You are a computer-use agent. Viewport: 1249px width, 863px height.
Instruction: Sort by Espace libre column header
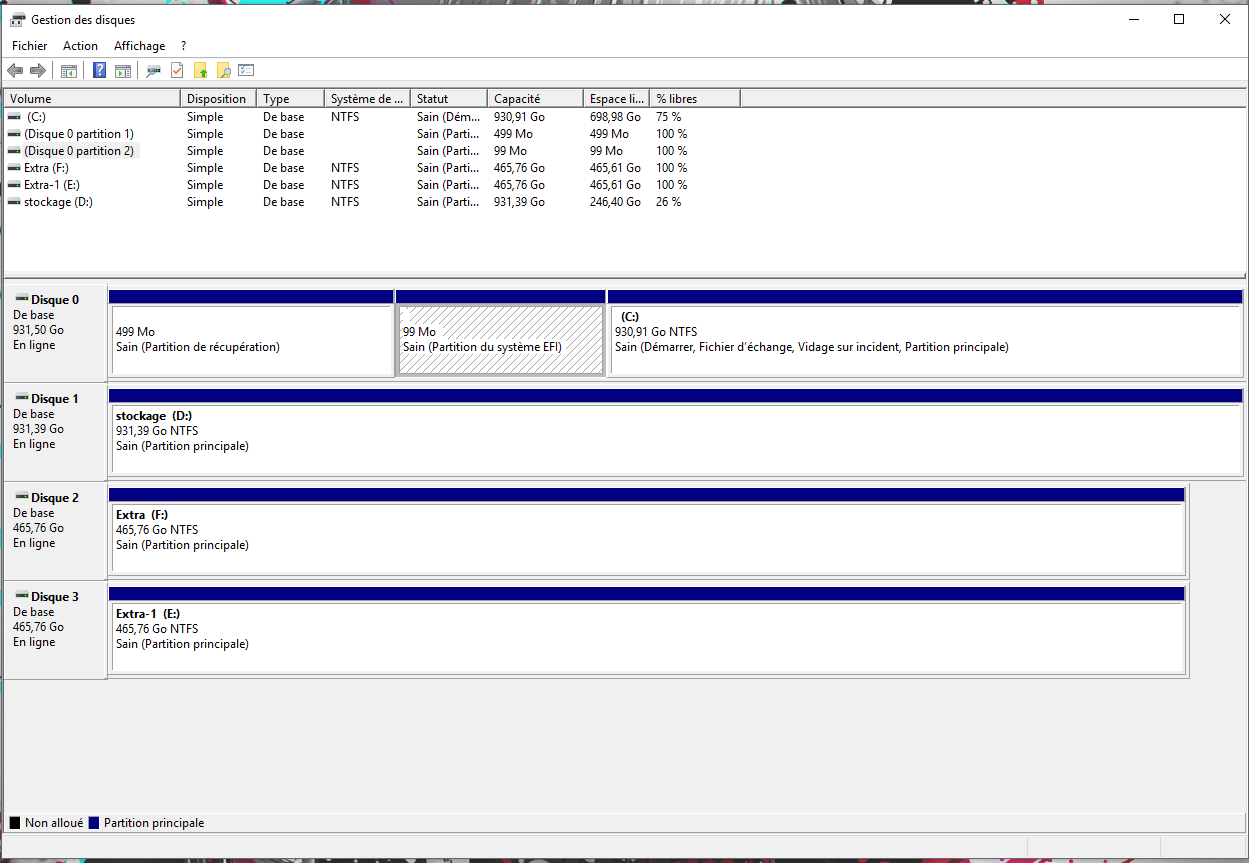point(617,99)
